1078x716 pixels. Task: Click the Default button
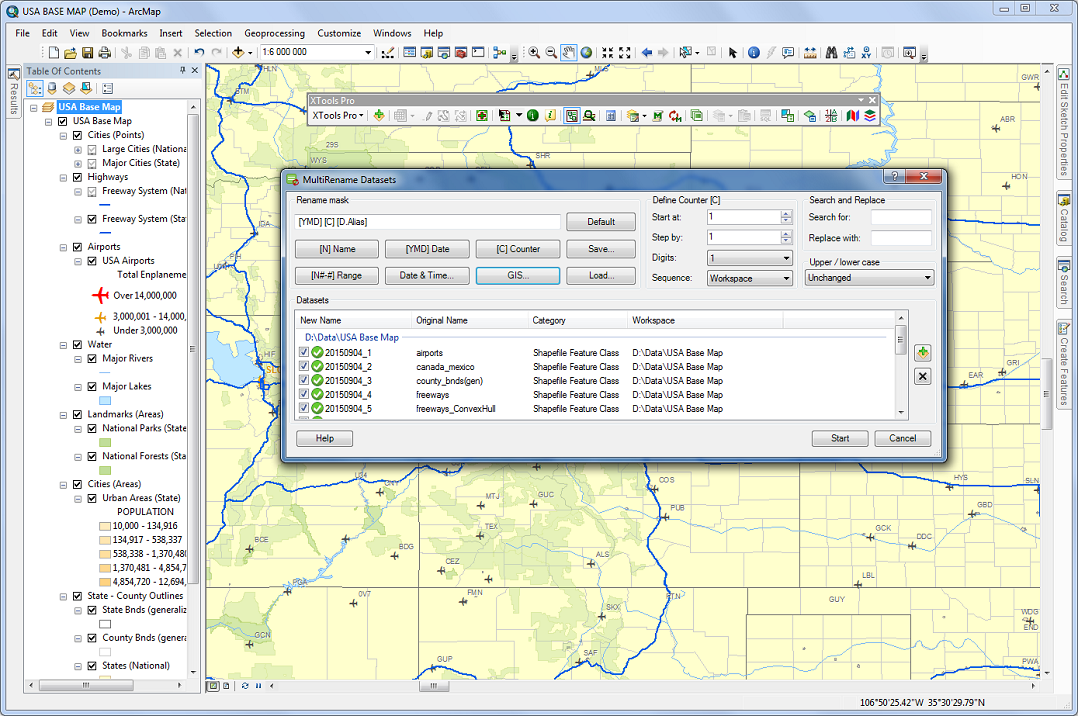click(601, 221)
